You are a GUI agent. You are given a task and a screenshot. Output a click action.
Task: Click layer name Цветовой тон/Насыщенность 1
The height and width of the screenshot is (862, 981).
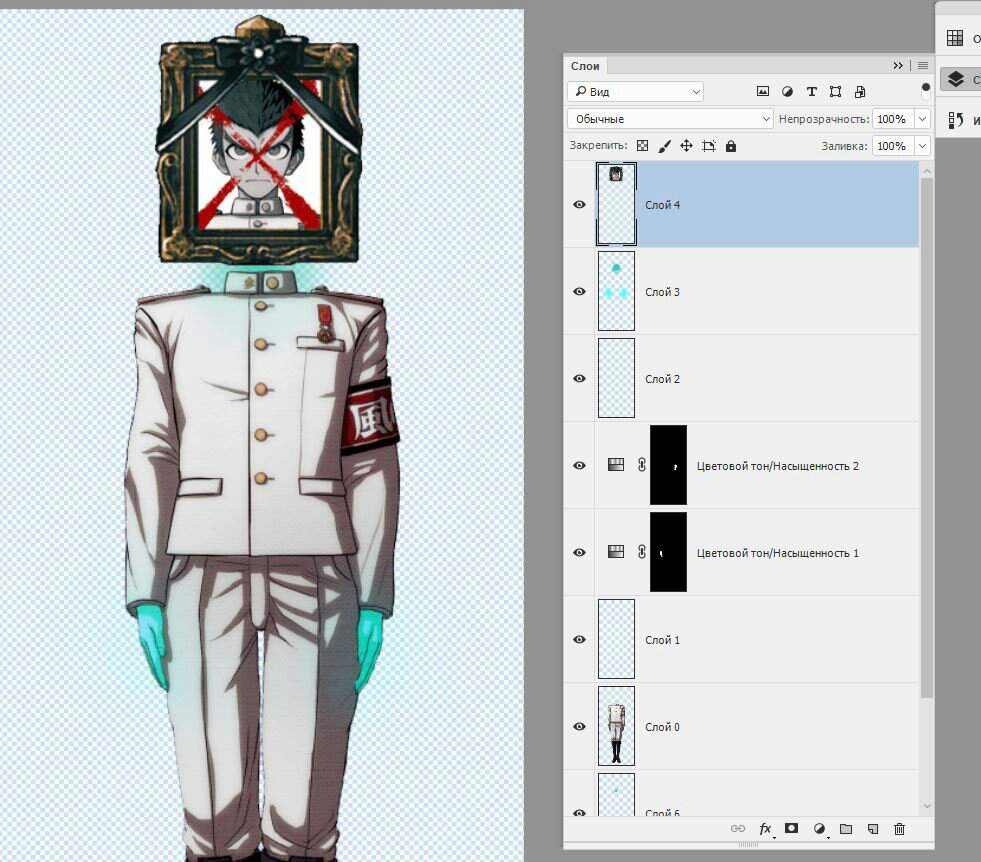[778, 553]
